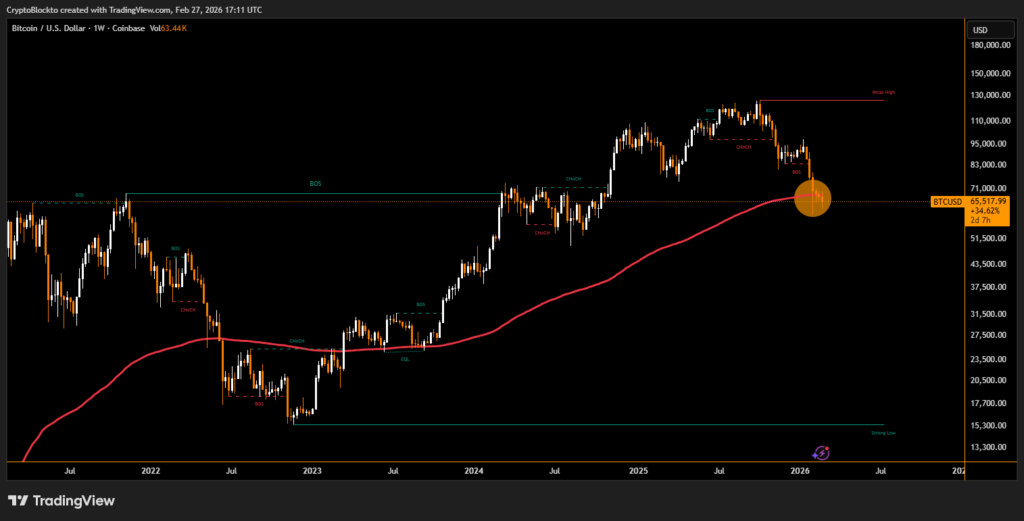Click the 65,517.99 current price value
Screen dimensions: 1024x521
tap(988, 201)
